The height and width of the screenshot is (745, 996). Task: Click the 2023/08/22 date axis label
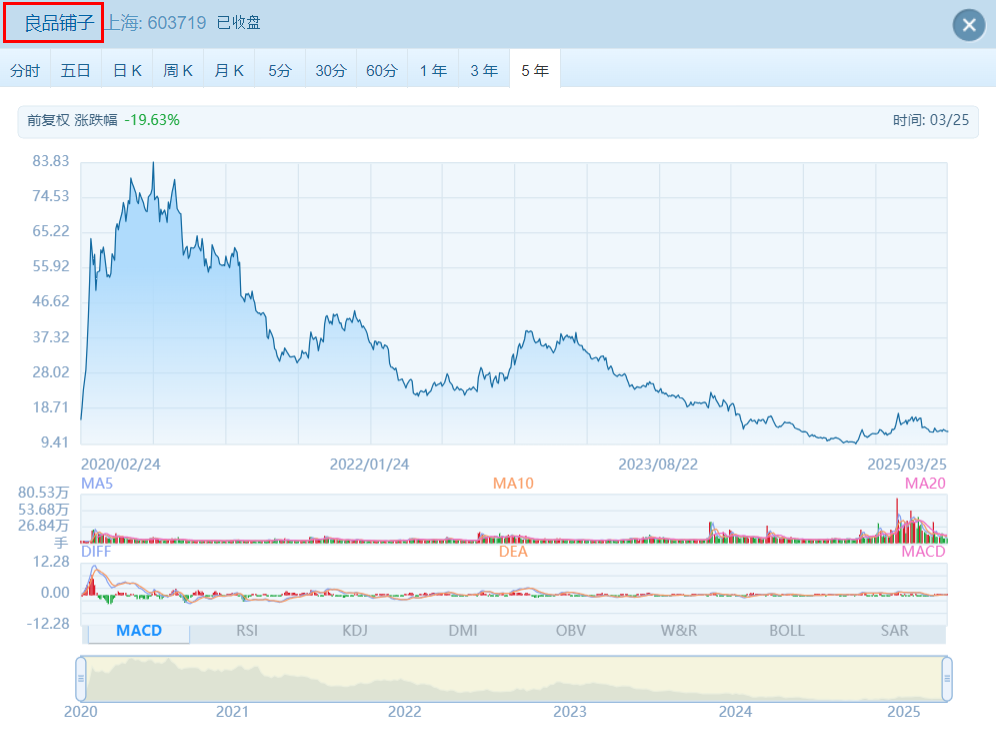point(658,464)
